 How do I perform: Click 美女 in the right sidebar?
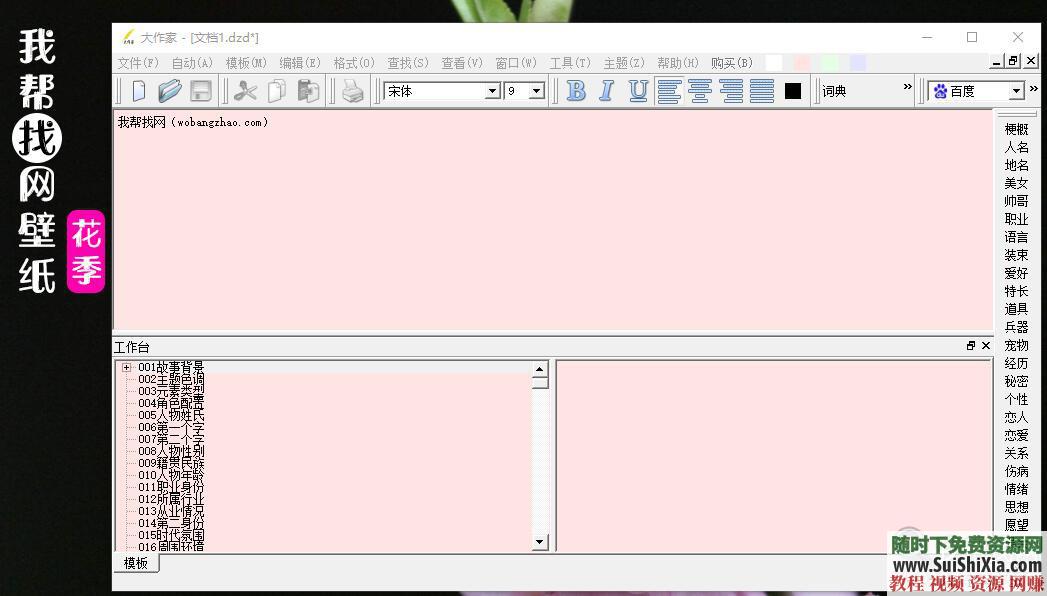point(1016,183)
